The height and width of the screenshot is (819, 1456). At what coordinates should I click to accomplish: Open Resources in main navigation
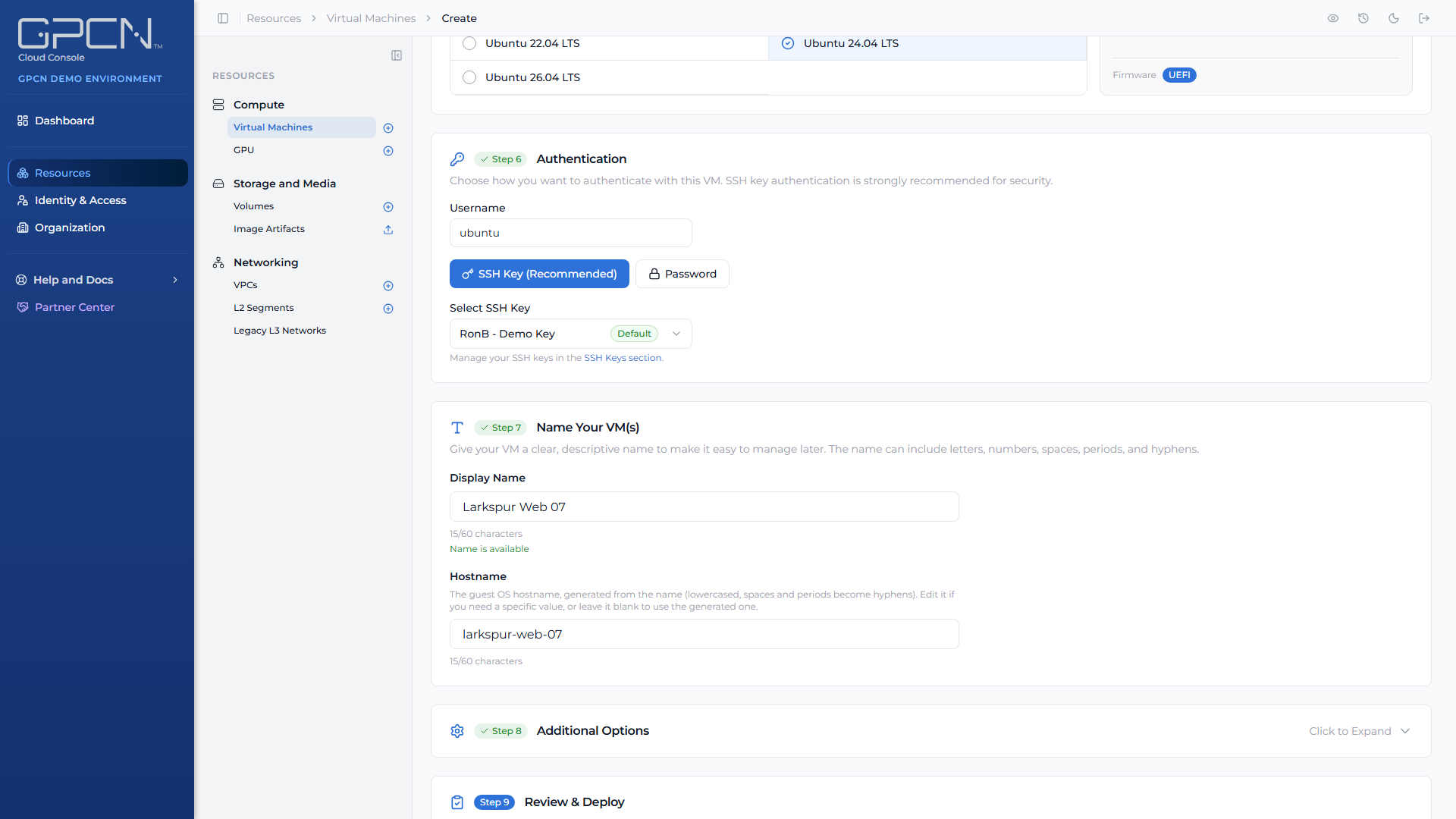[x=98, y=173]
